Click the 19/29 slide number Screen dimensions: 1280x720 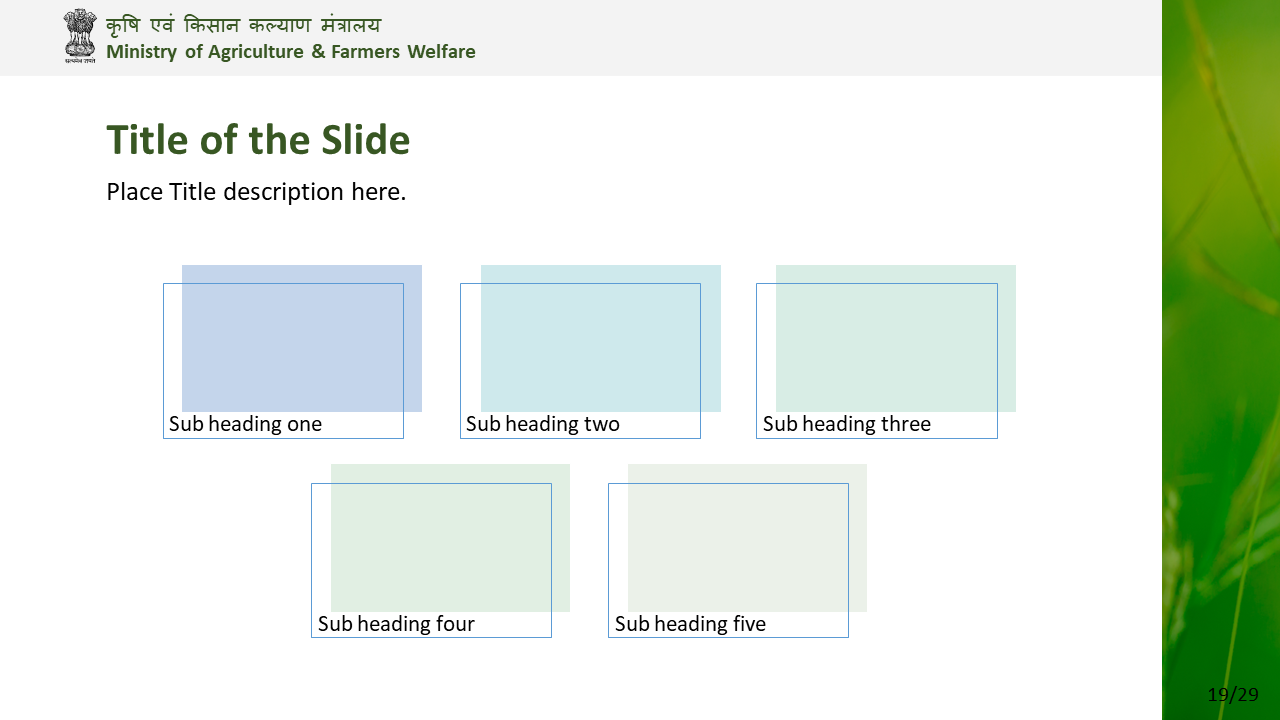(x=1233, y=694)
